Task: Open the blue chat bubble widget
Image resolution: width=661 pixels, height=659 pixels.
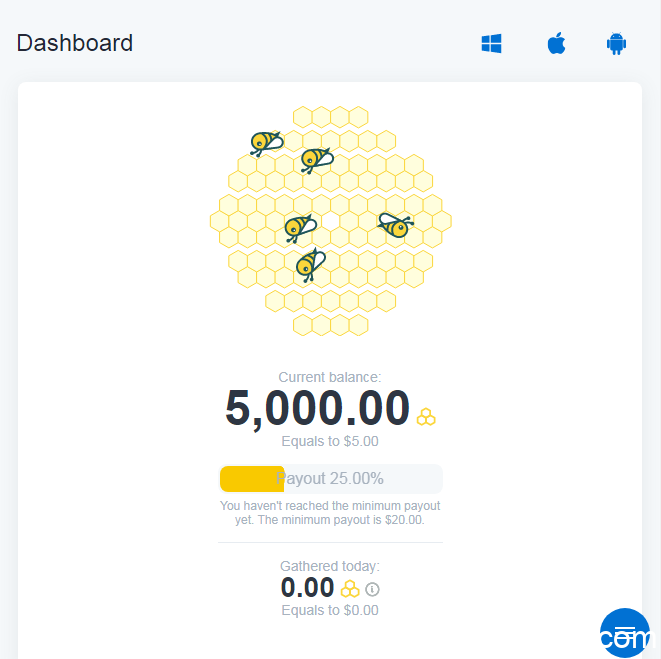Action: (625, 633)
